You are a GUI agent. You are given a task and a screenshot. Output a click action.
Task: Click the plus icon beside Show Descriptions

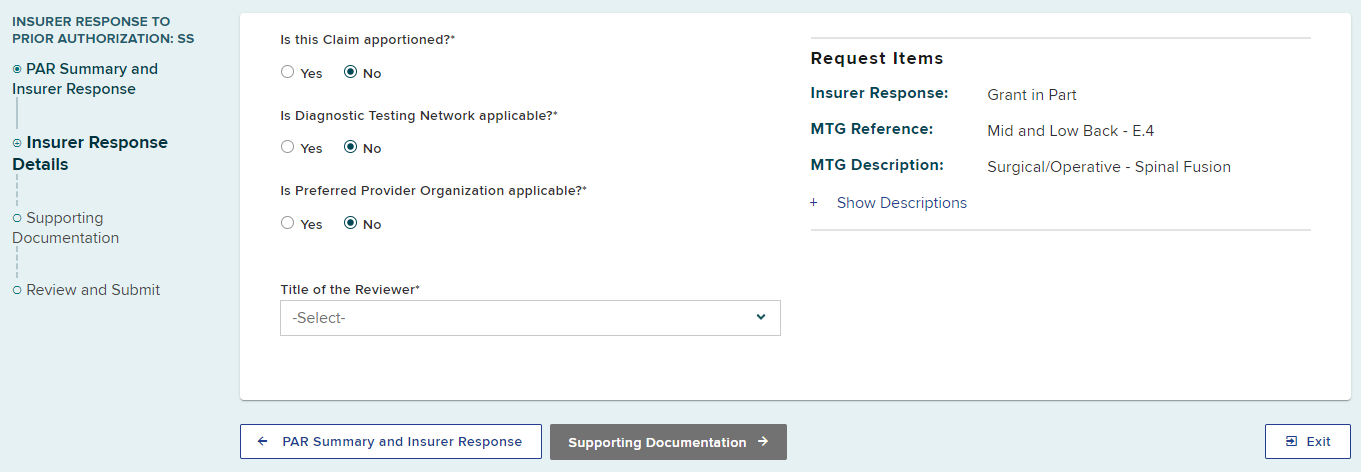click(814, 203)
